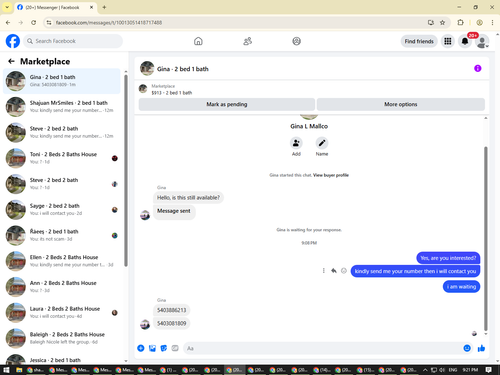Click the taskbar clock 9:21 PM
500x375 pixels.
click(470, 370)
